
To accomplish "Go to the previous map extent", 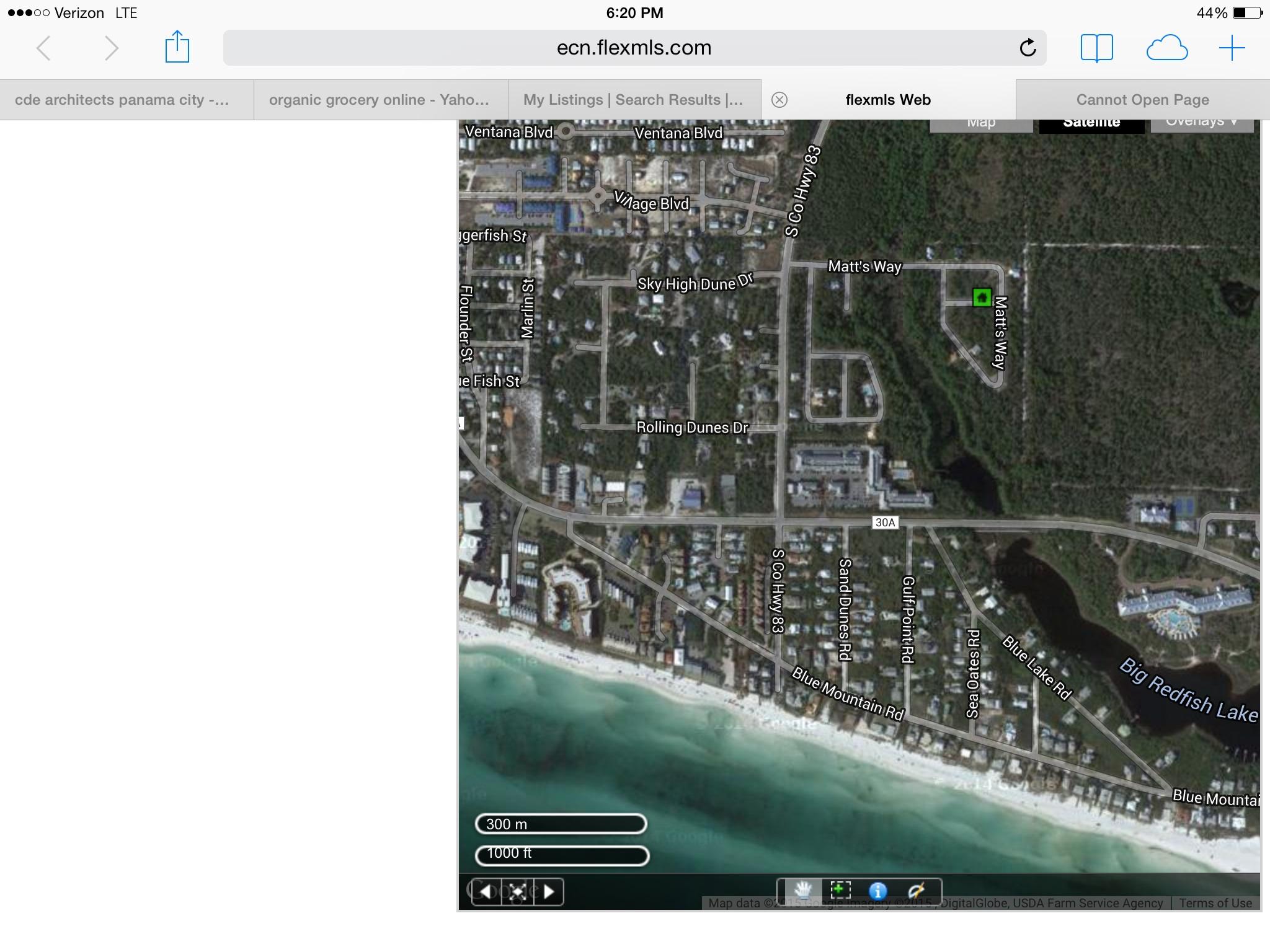I will (487, 892).
